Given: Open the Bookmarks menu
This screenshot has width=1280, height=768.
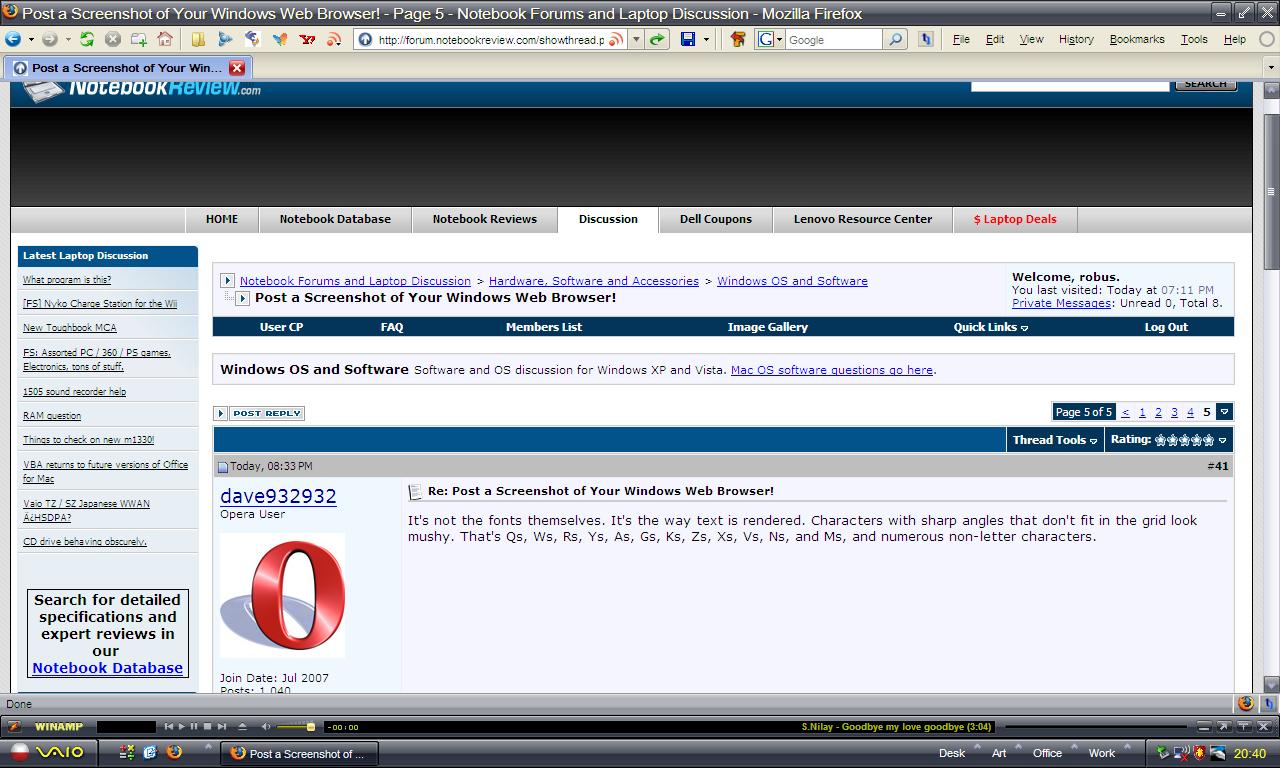Looking at the screenshot, I should point(1137,39).
